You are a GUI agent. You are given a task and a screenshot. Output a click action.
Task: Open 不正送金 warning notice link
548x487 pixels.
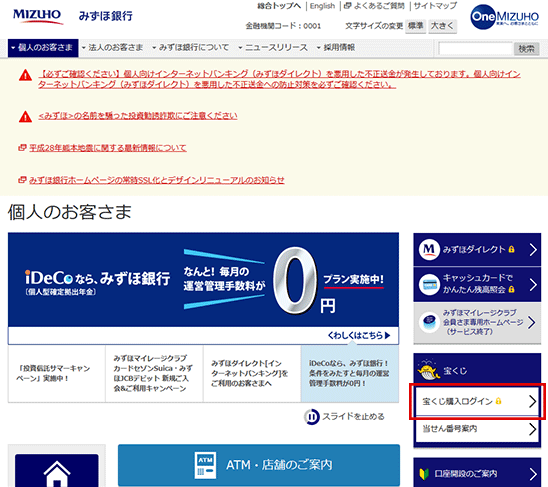click(279, 79)
